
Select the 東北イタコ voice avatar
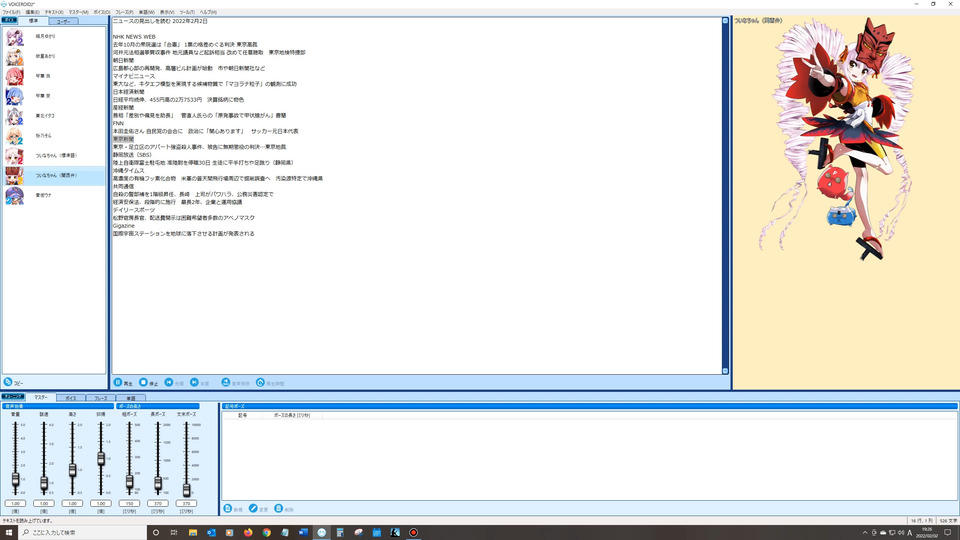(x=15, y=116)
